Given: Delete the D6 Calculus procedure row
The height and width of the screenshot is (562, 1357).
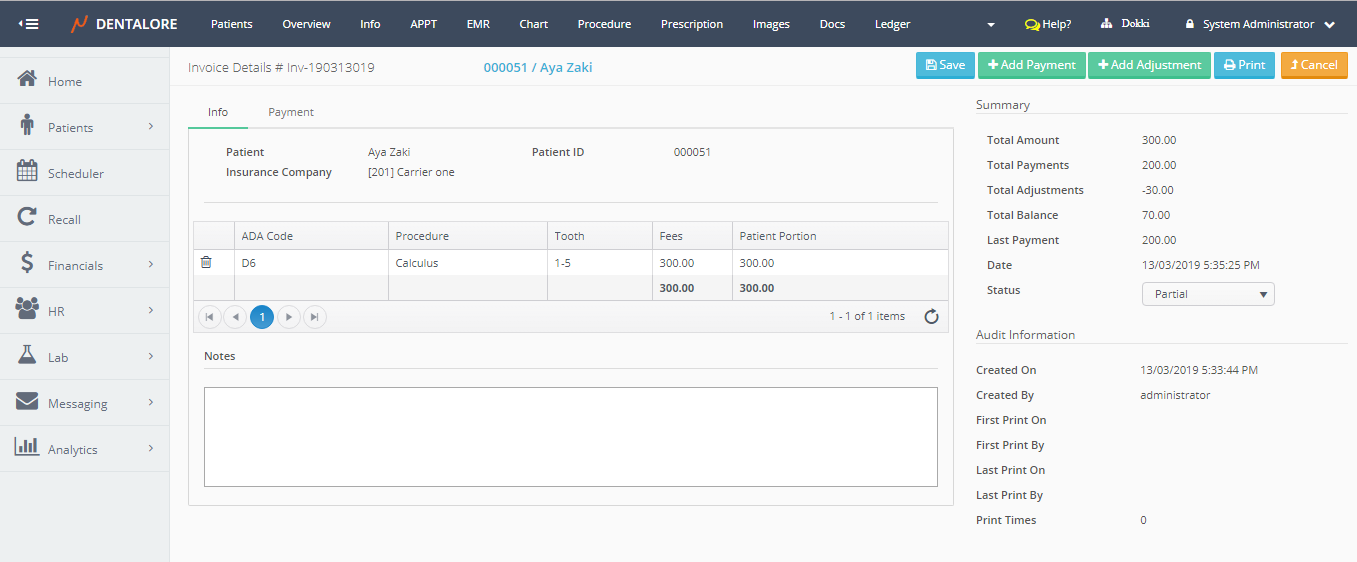Looking at the screenshot, I should (206, 263).
